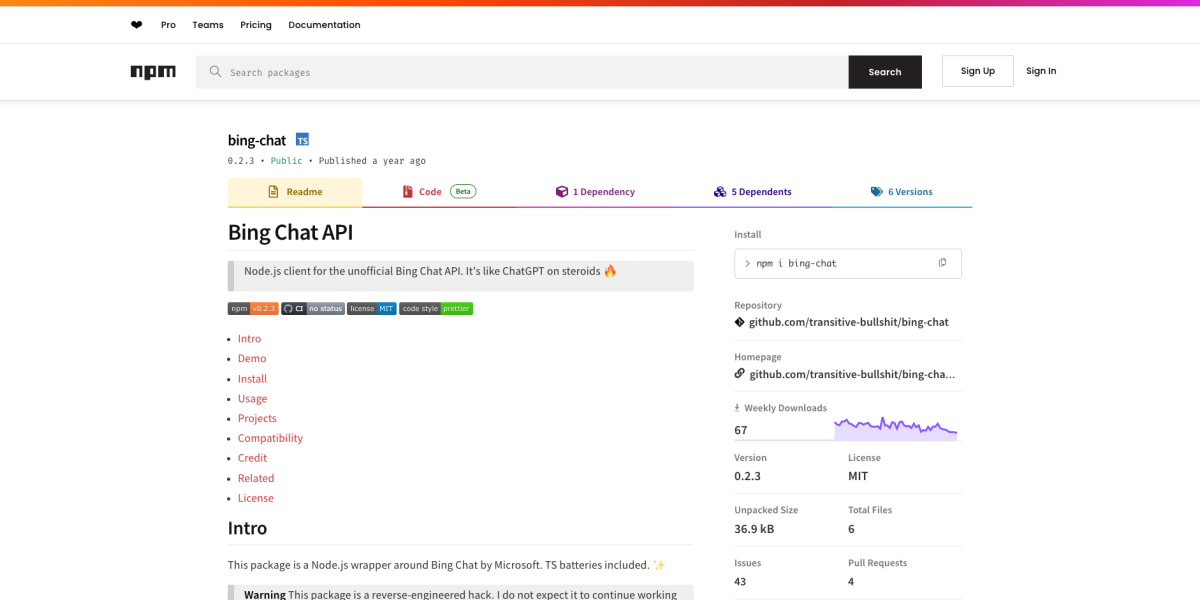
Task: Click the heart icon in the top bar
Action: click(x=136, y=24)
